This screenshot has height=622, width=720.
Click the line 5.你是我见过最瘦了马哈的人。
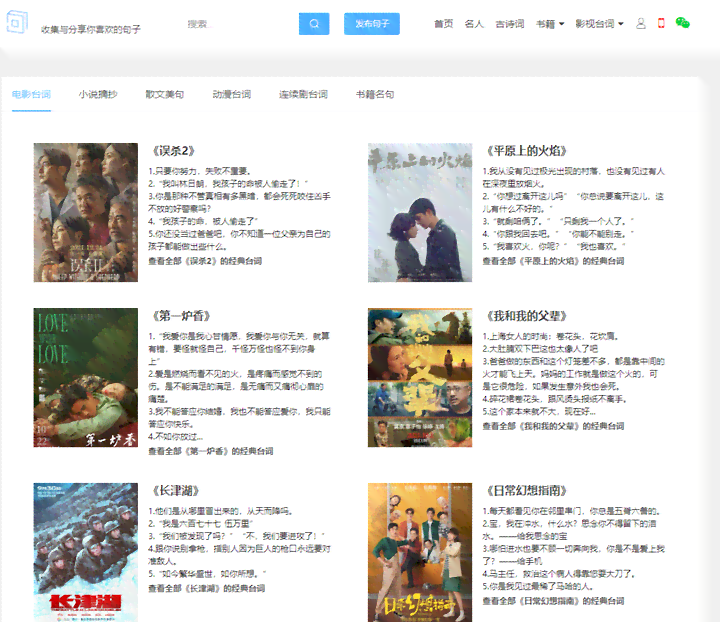tap(538, 587)
